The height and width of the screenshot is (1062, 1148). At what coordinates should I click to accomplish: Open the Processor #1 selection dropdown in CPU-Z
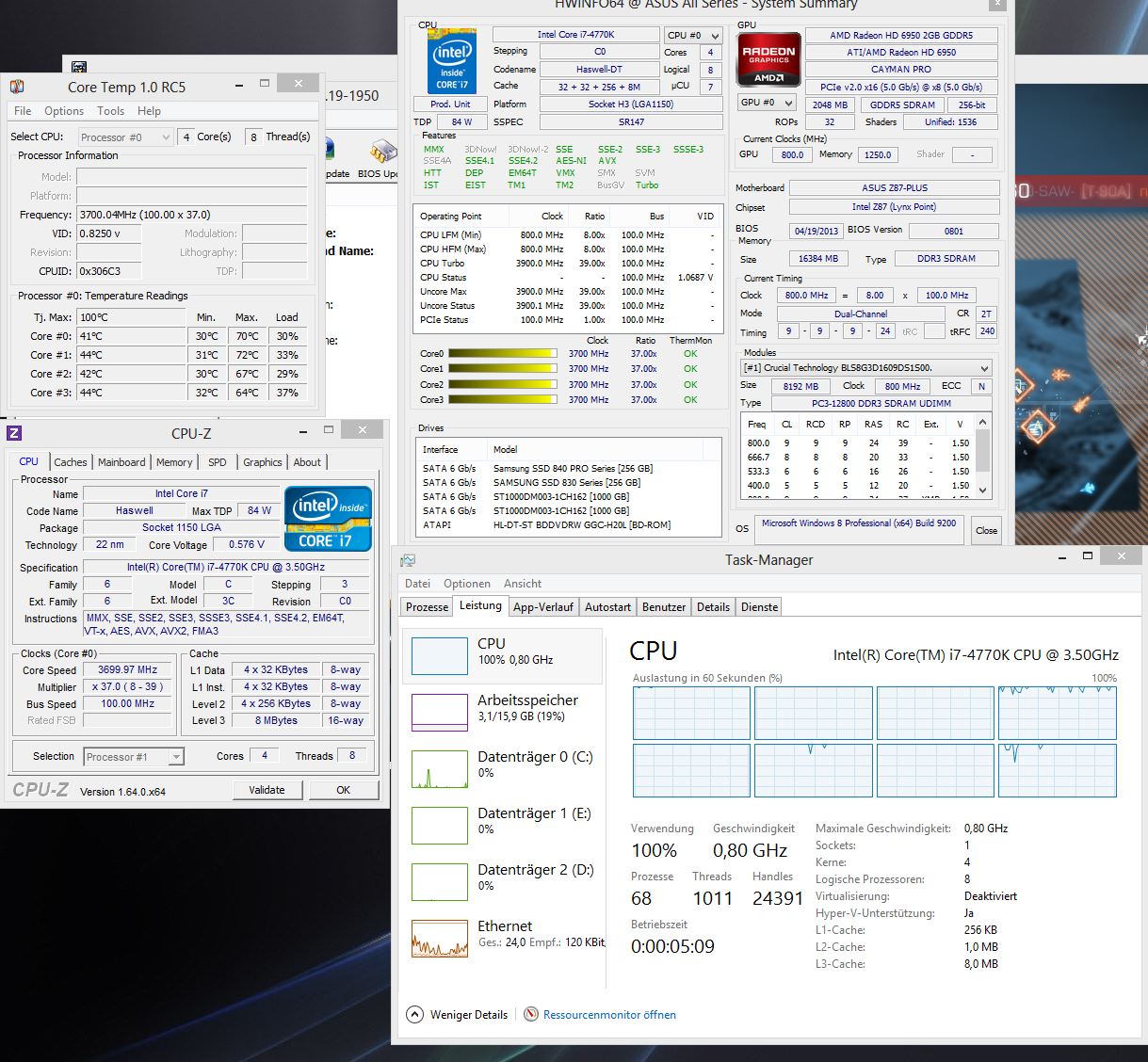point(133,756)
